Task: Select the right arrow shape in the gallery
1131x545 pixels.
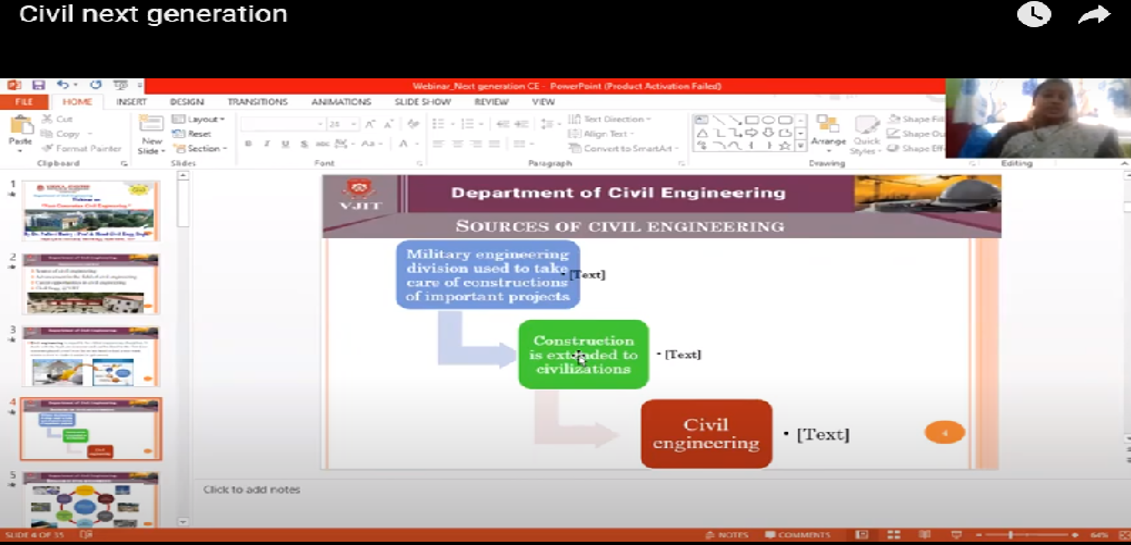Action: pos(751,133)
